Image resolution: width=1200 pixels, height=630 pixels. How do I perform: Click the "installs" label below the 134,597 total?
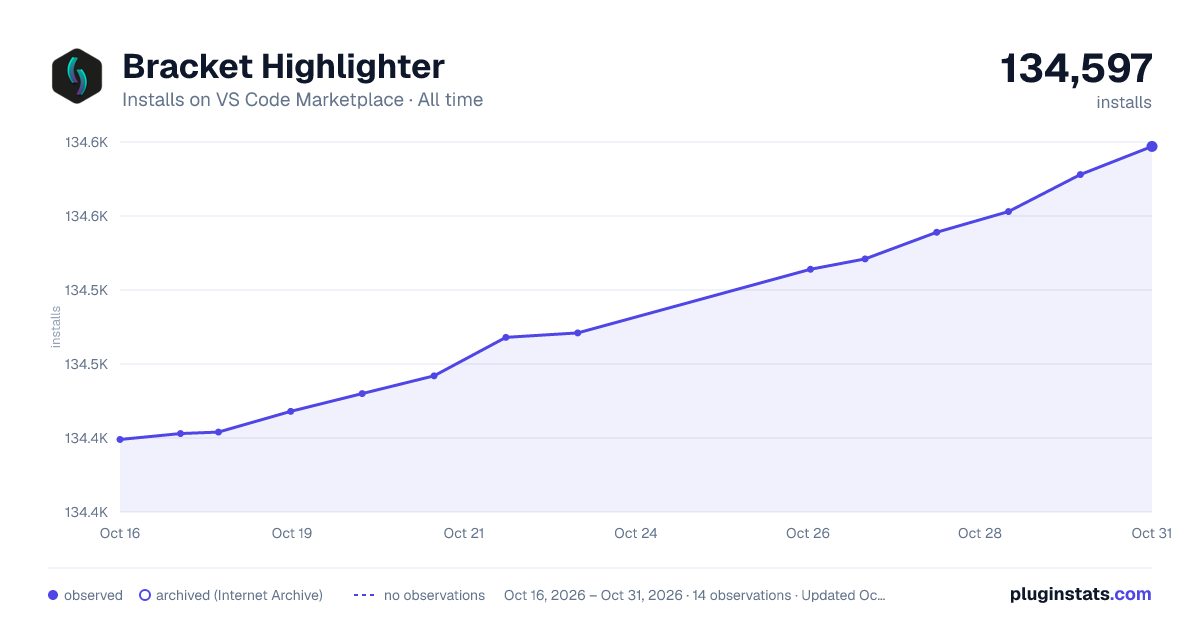1124,103
